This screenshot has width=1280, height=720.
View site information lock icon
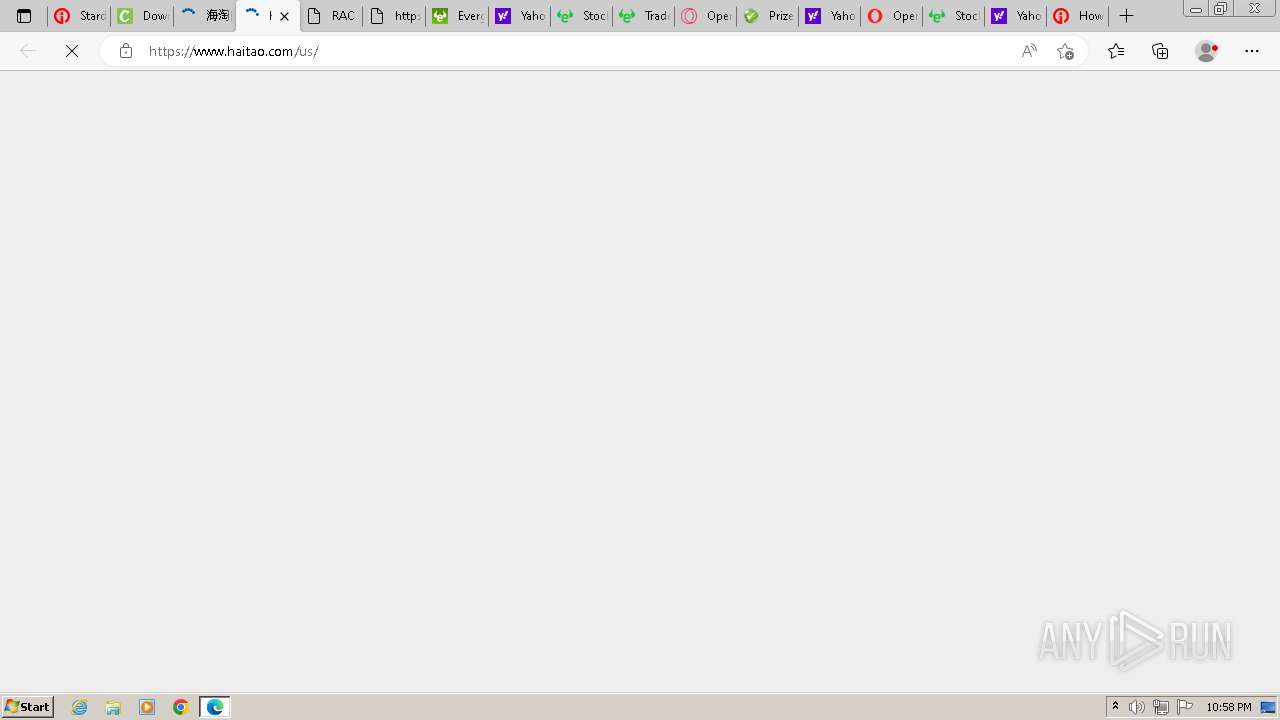(x=126, y=51)
